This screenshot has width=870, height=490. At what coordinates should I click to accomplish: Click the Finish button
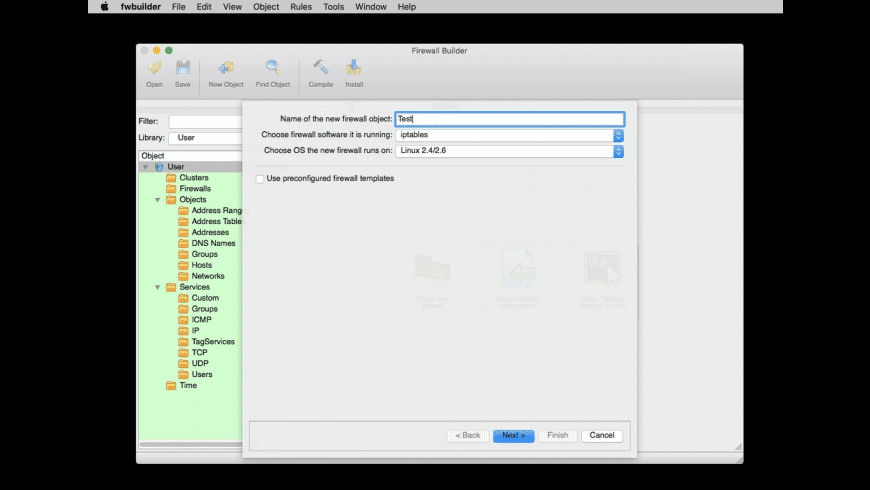(558, 436)
